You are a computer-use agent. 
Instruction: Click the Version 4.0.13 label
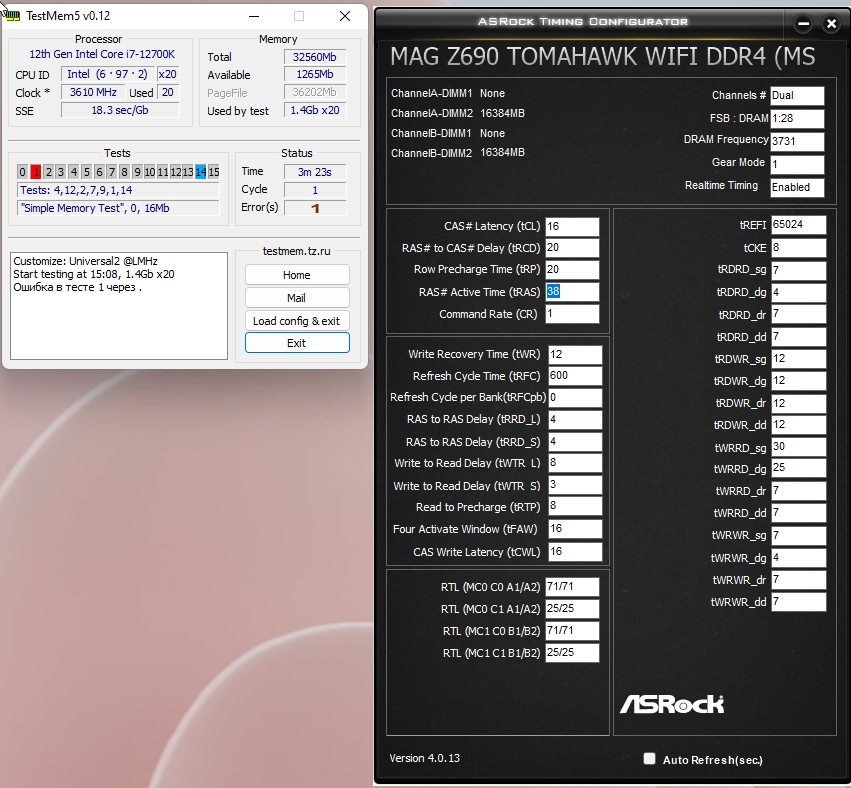(x=424, y=758)
